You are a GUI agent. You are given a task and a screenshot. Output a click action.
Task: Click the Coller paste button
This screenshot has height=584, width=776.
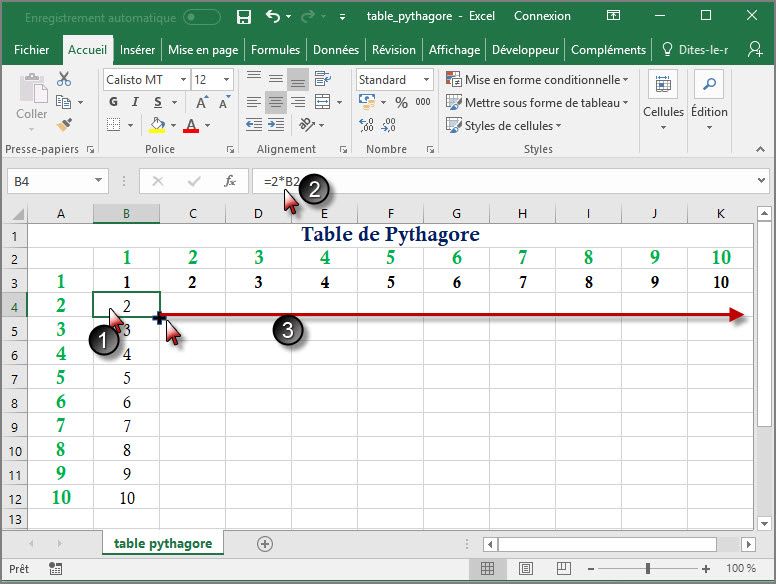pyautogui.click(x=32, y=102)
